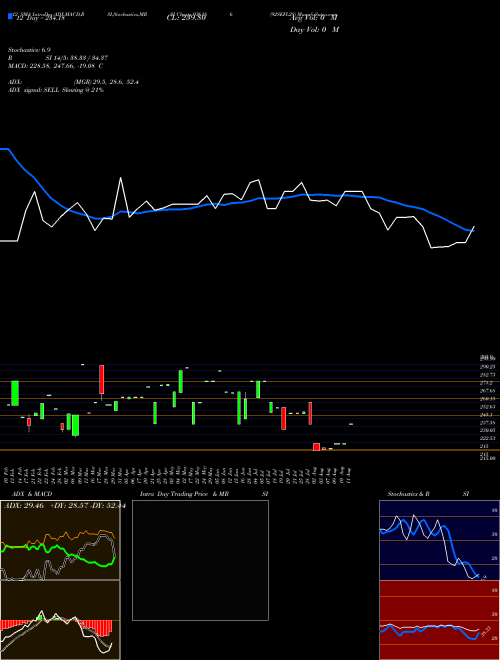Click the 275.2 price axis label
Viewport: 500px width, 660px height.
(x=487, y=383)
